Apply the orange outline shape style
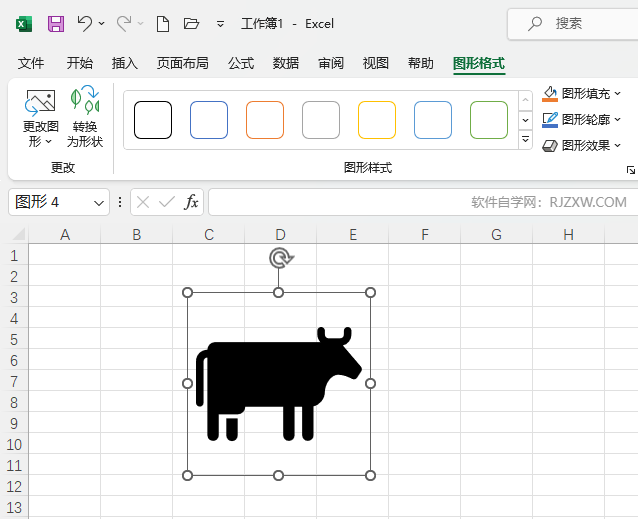 (x=265, y=120)
